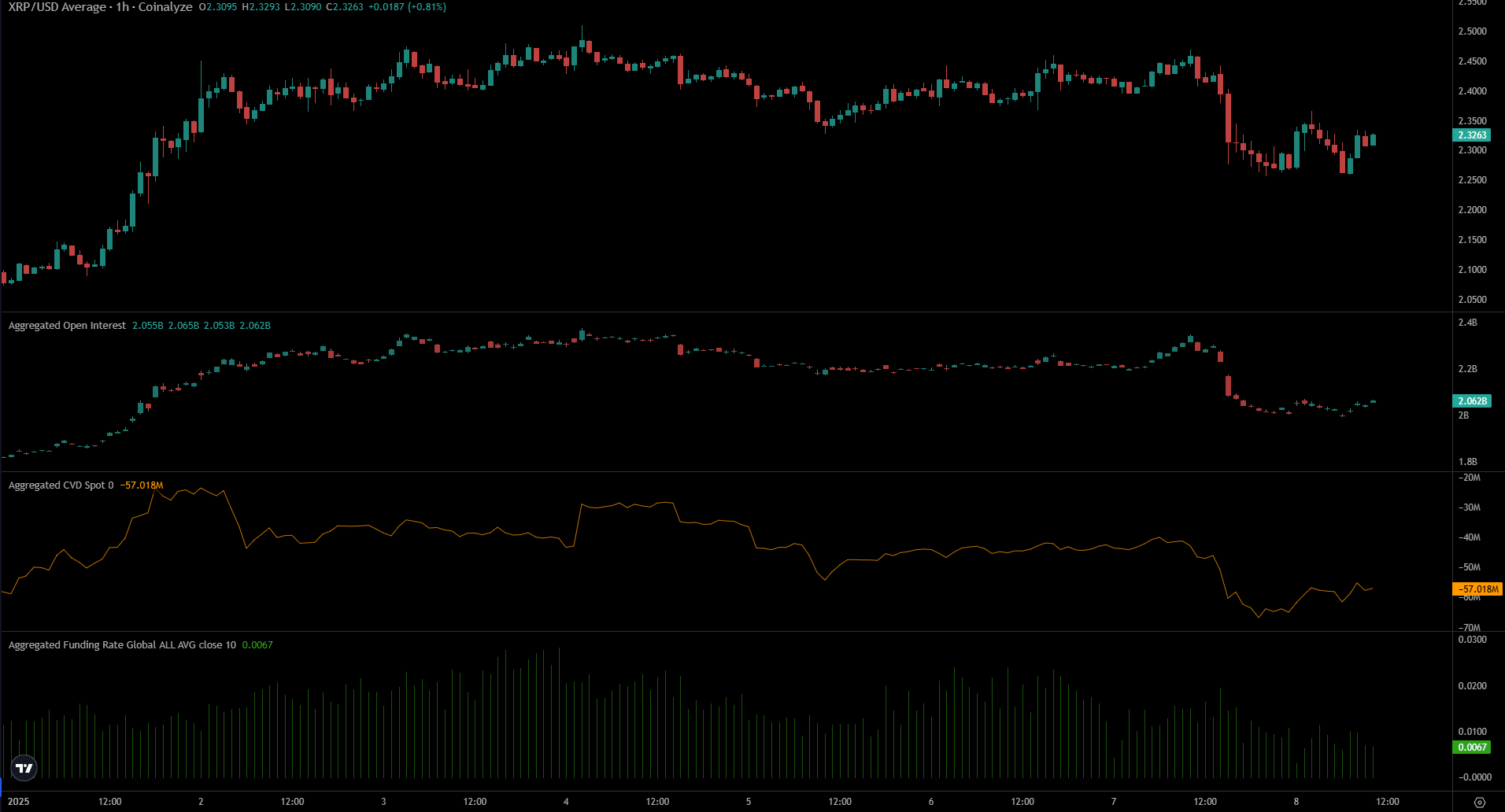Viewport: 1505px width, 812px height.
Task: Click the 0.0200 level on funding scale
Action: click(1472, 686)
